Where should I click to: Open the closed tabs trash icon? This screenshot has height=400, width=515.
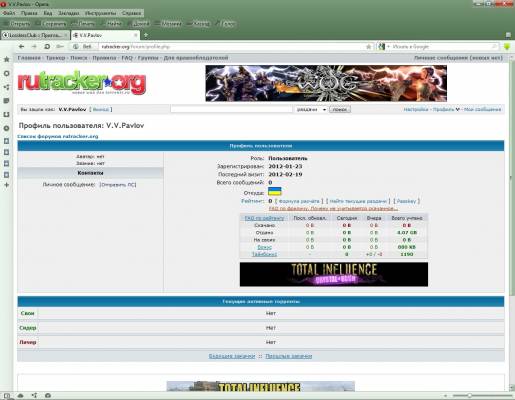[508, 35]
